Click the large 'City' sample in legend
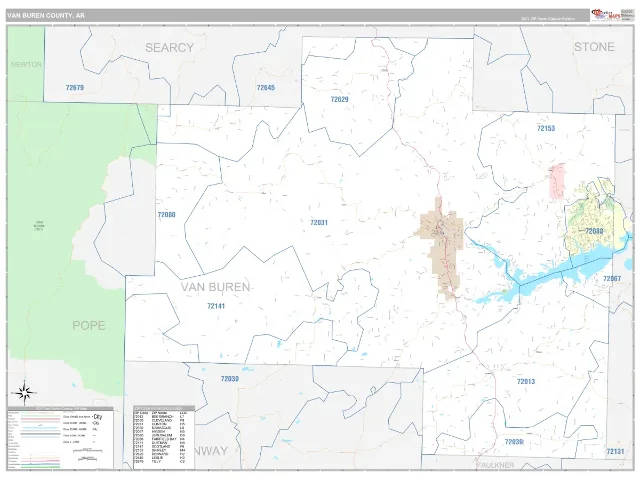 tap(98, 417)
